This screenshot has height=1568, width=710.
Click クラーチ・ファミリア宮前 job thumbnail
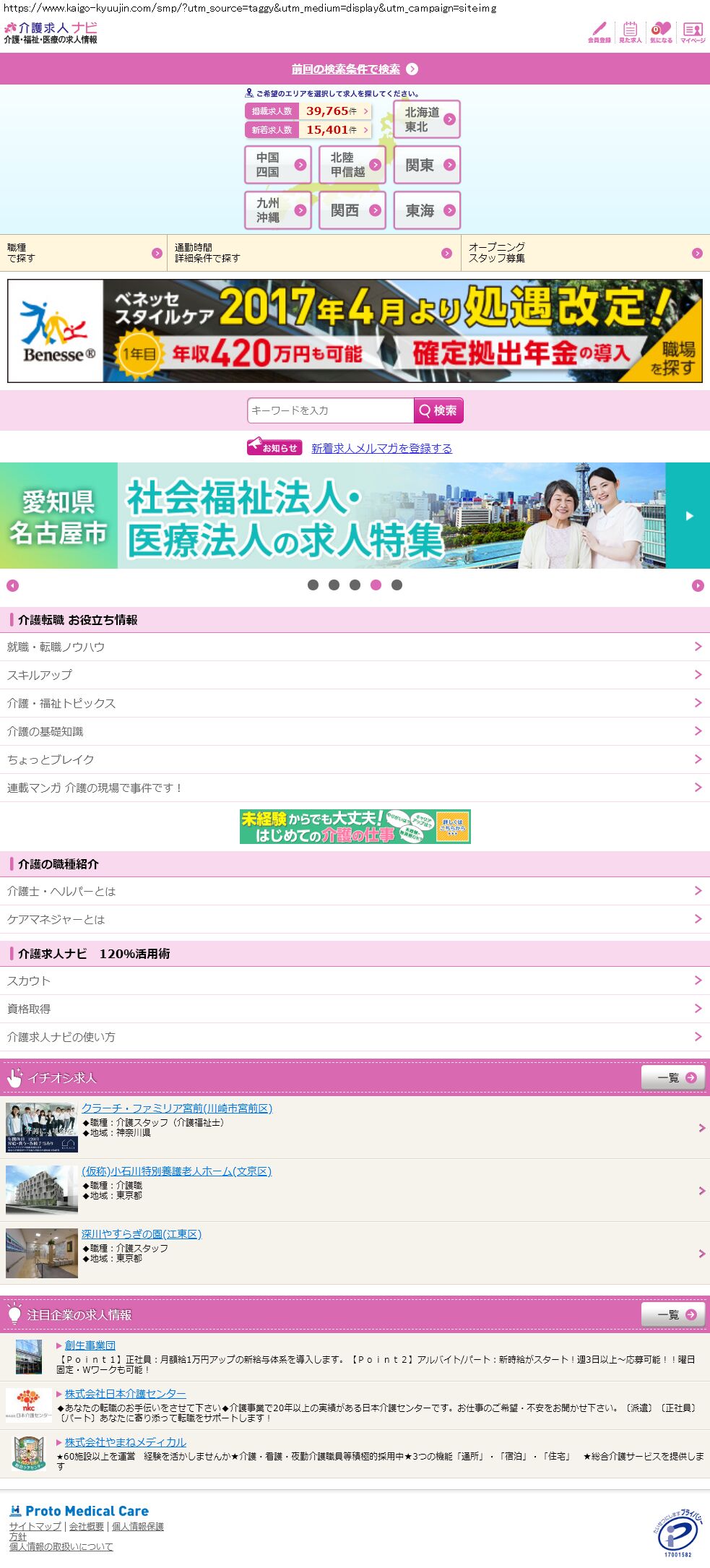coord(42,1127)
